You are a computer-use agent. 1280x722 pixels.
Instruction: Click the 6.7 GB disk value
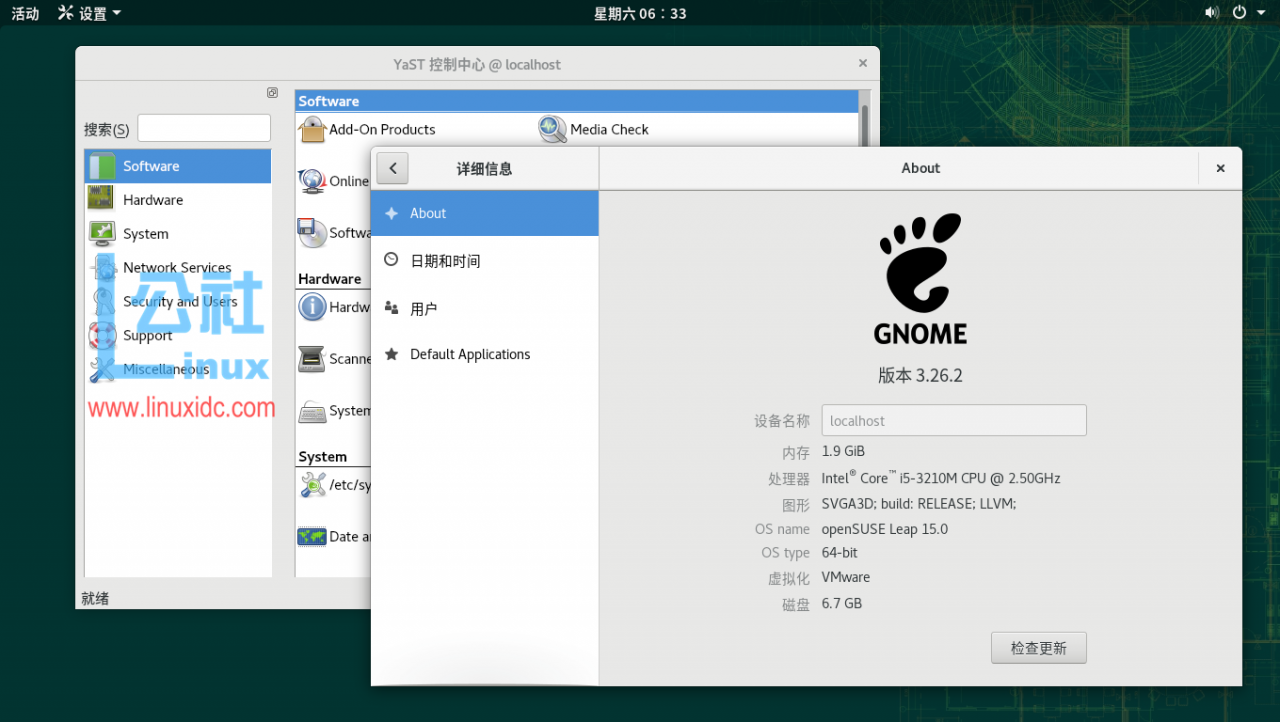pyautogui.click(x=842, y=604)
